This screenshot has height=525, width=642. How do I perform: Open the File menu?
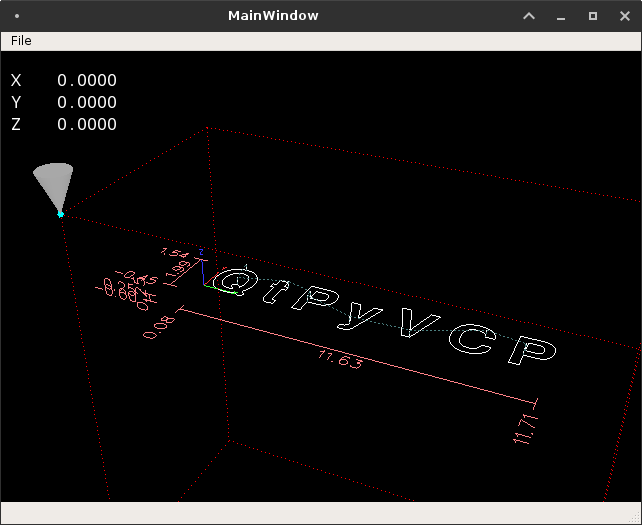[21, 41]
